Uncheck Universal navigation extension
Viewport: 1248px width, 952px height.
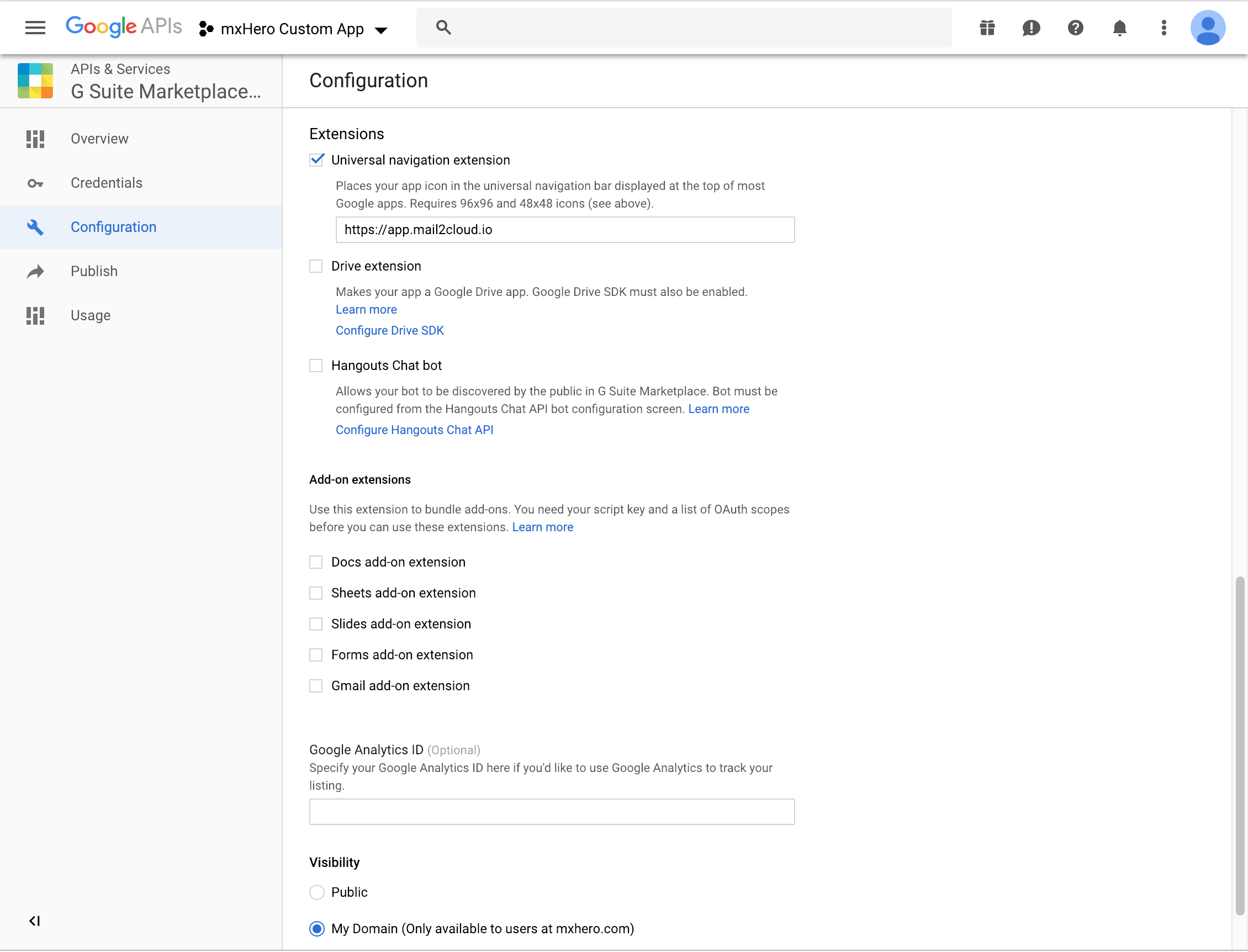click(x=317, y=160)
